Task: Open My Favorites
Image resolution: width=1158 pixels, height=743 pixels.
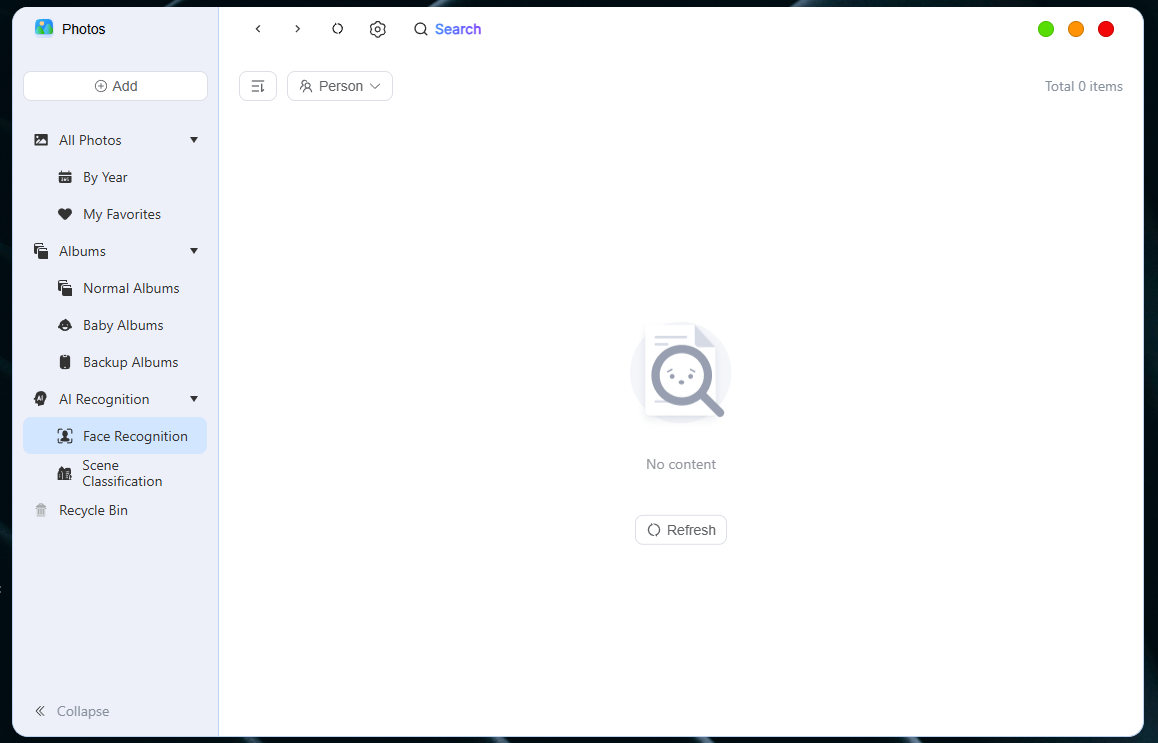Action: [115, 214]
